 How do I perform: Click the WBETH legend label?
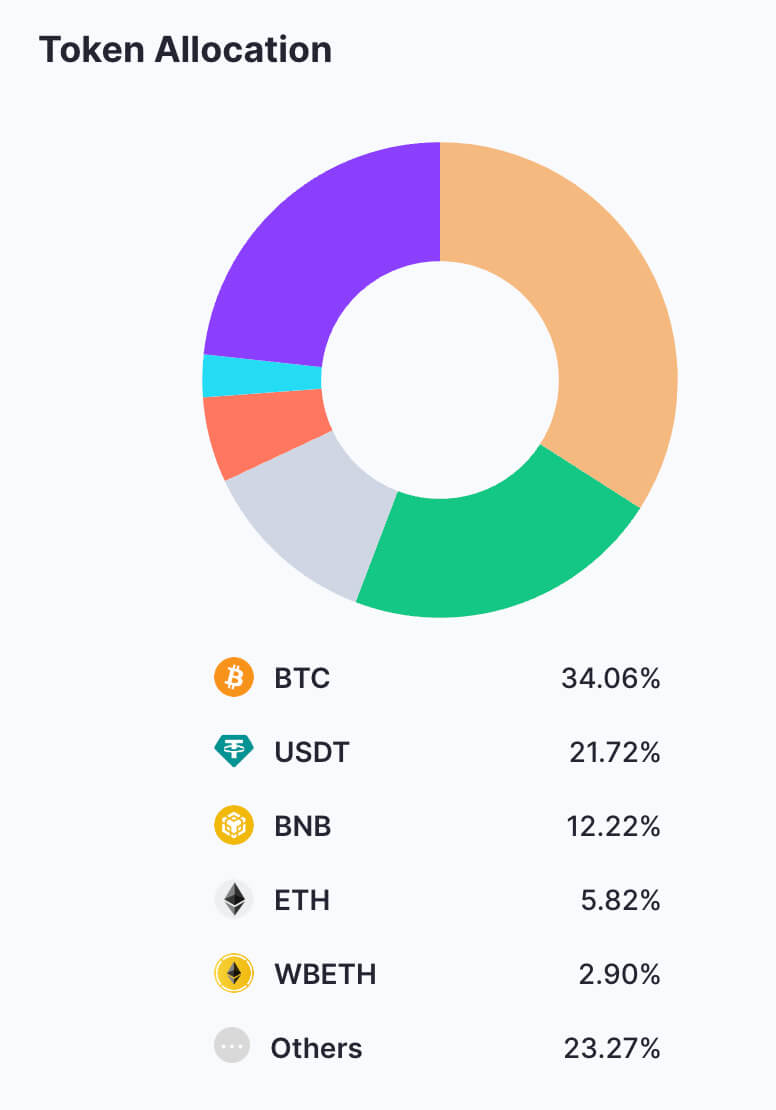(325, 974)
